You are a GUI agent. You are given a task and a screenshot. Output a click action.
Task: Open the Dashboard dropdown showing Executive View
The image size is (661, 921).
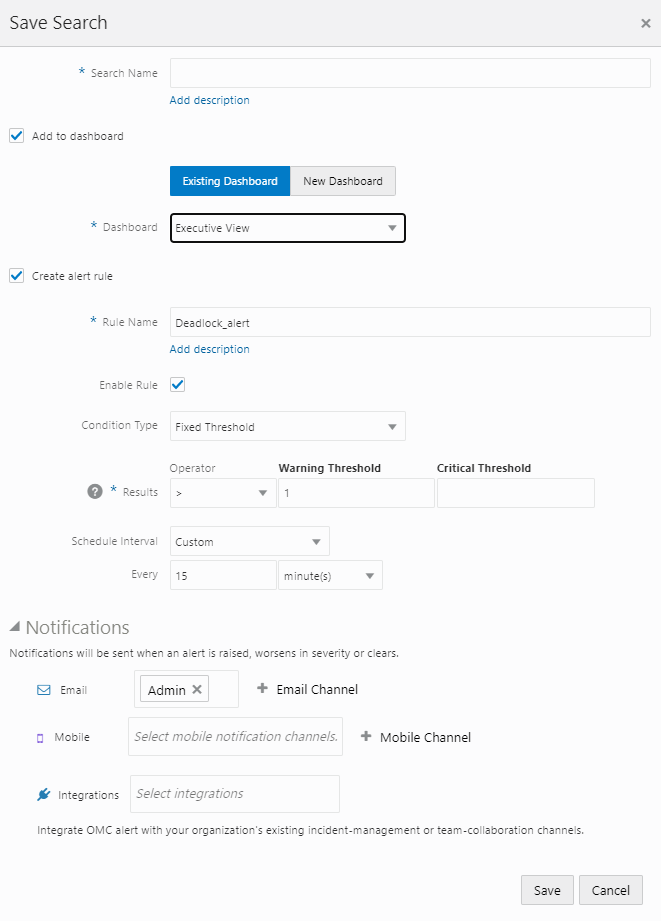tap(287, 227)
